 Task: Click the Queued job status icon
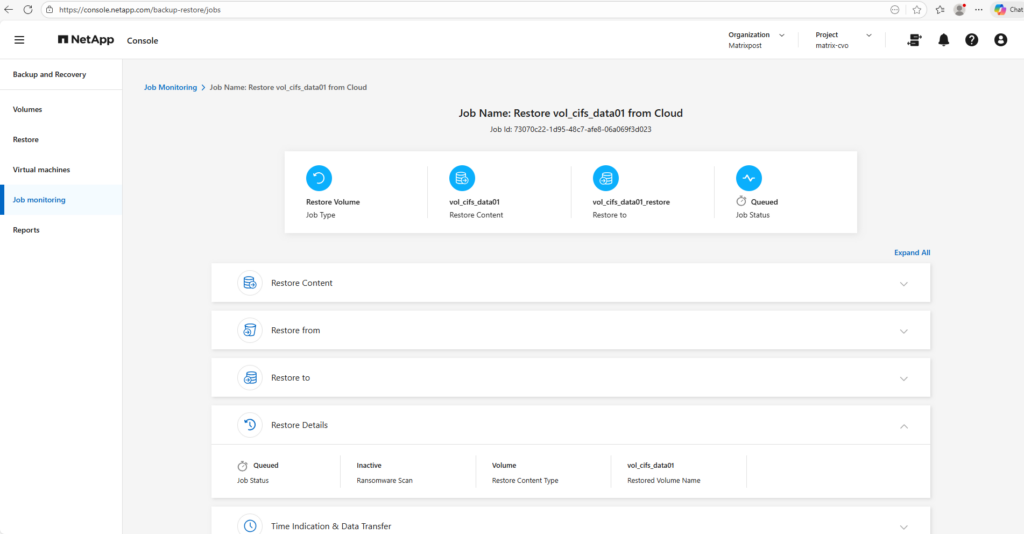click(x=749, y=178)
